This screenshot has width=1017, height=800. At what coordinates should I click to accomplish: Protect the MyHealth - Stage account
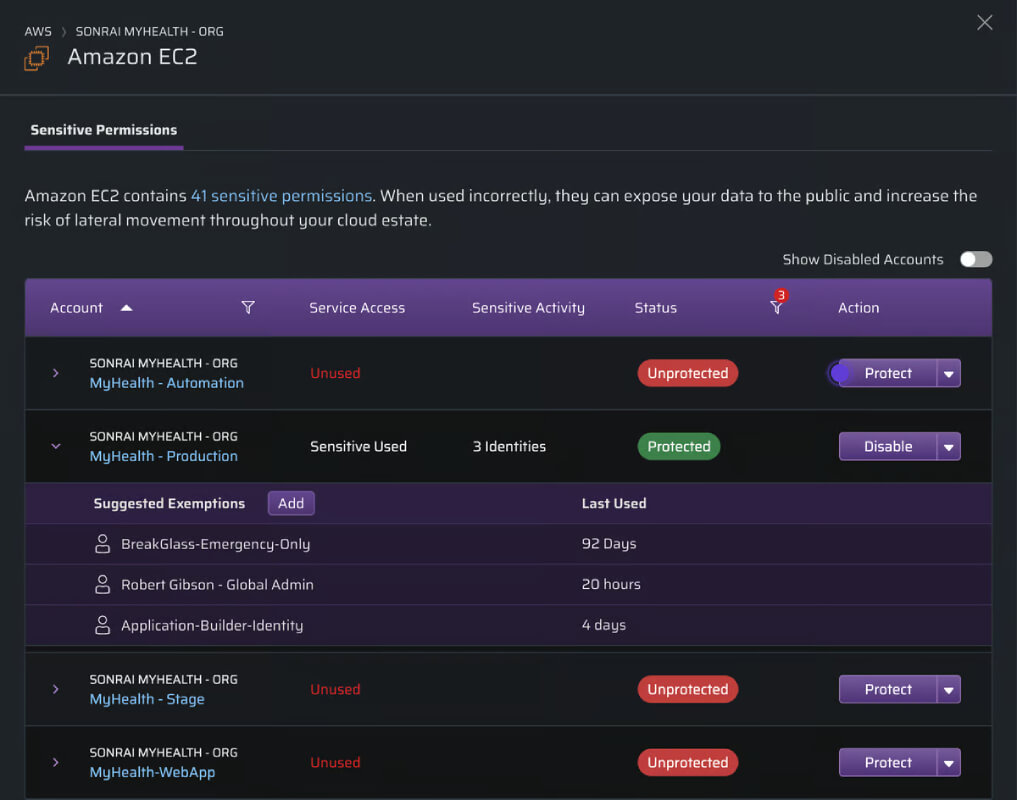click(887, 690)
